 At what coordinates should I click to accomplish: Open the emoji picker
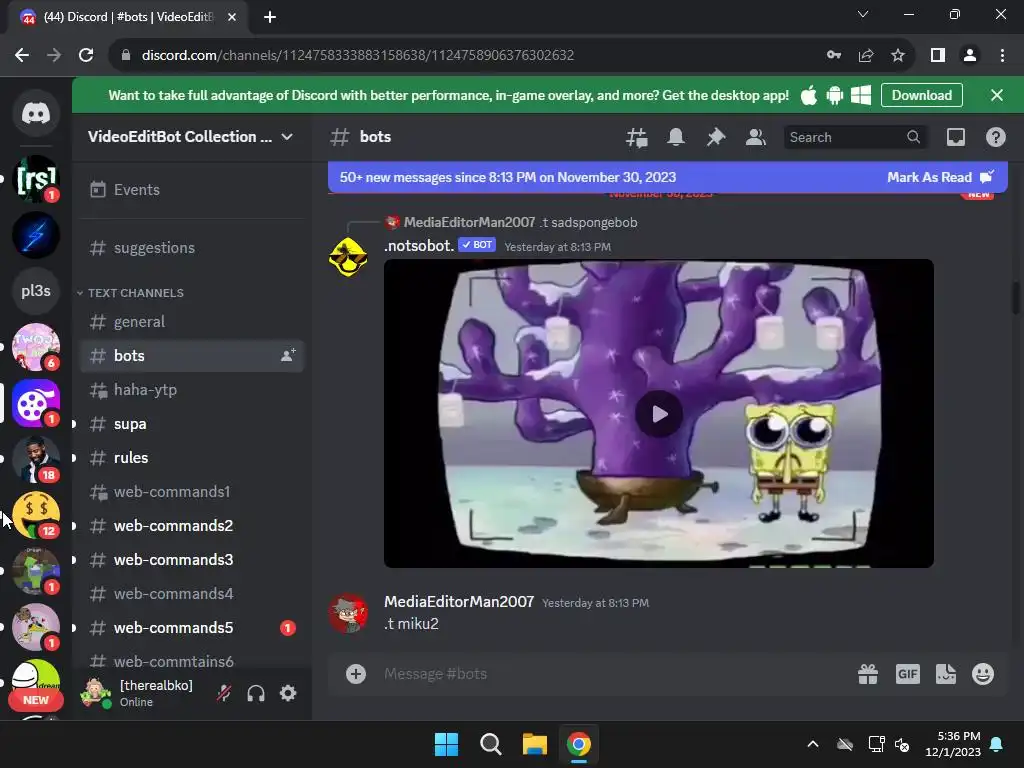[x=983, y=674]
